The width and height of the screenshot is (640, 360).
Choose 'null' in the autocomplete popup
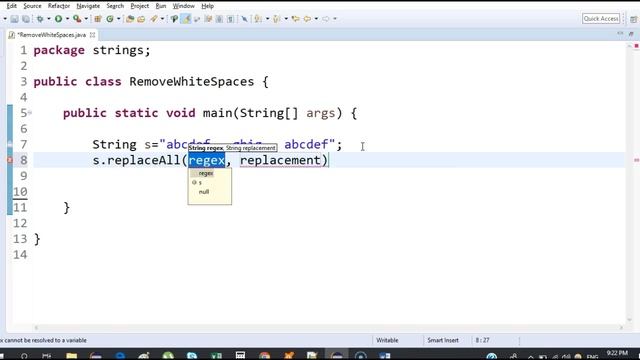[x=204, y=192]
